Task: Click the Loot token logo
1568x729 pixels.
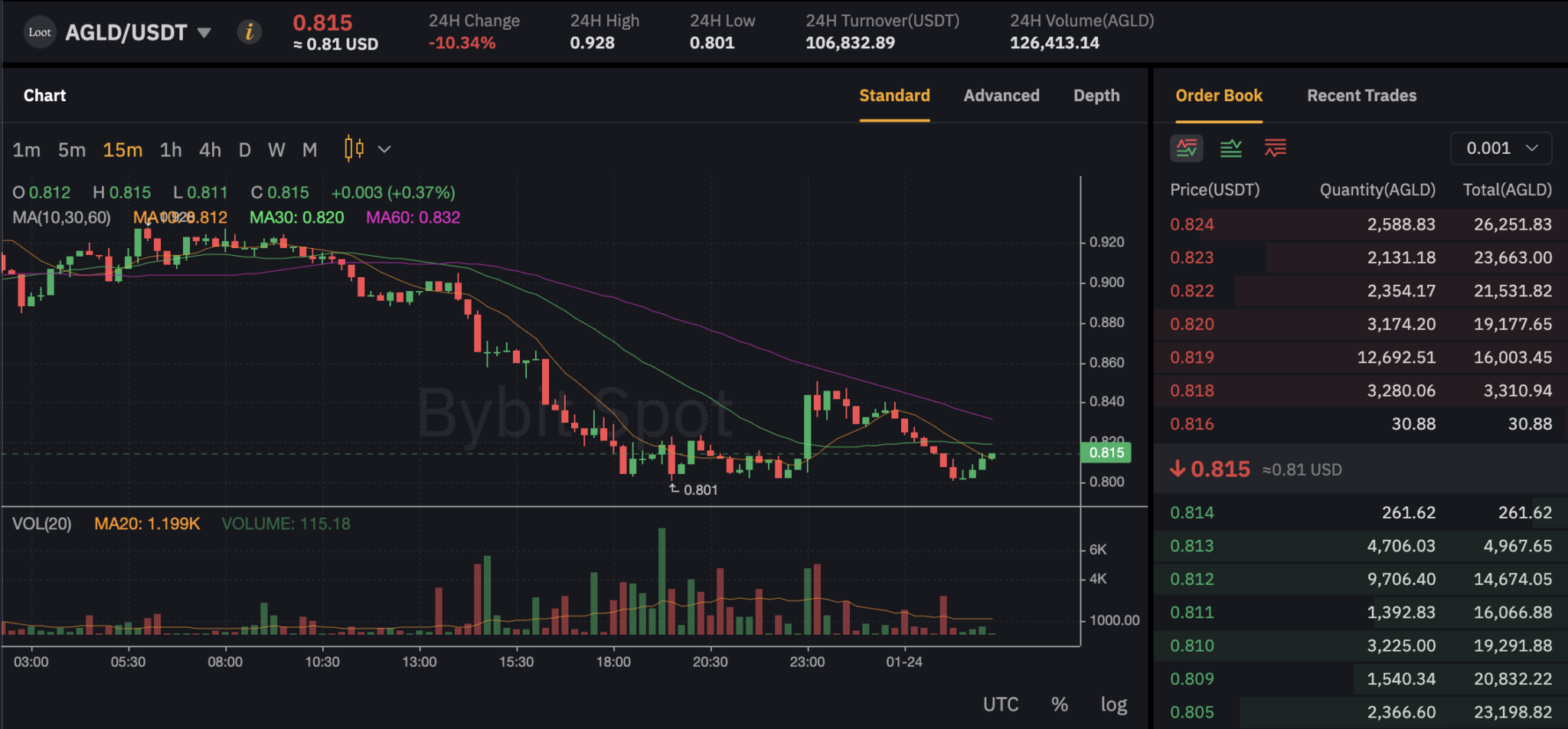Action: point(40,31)
